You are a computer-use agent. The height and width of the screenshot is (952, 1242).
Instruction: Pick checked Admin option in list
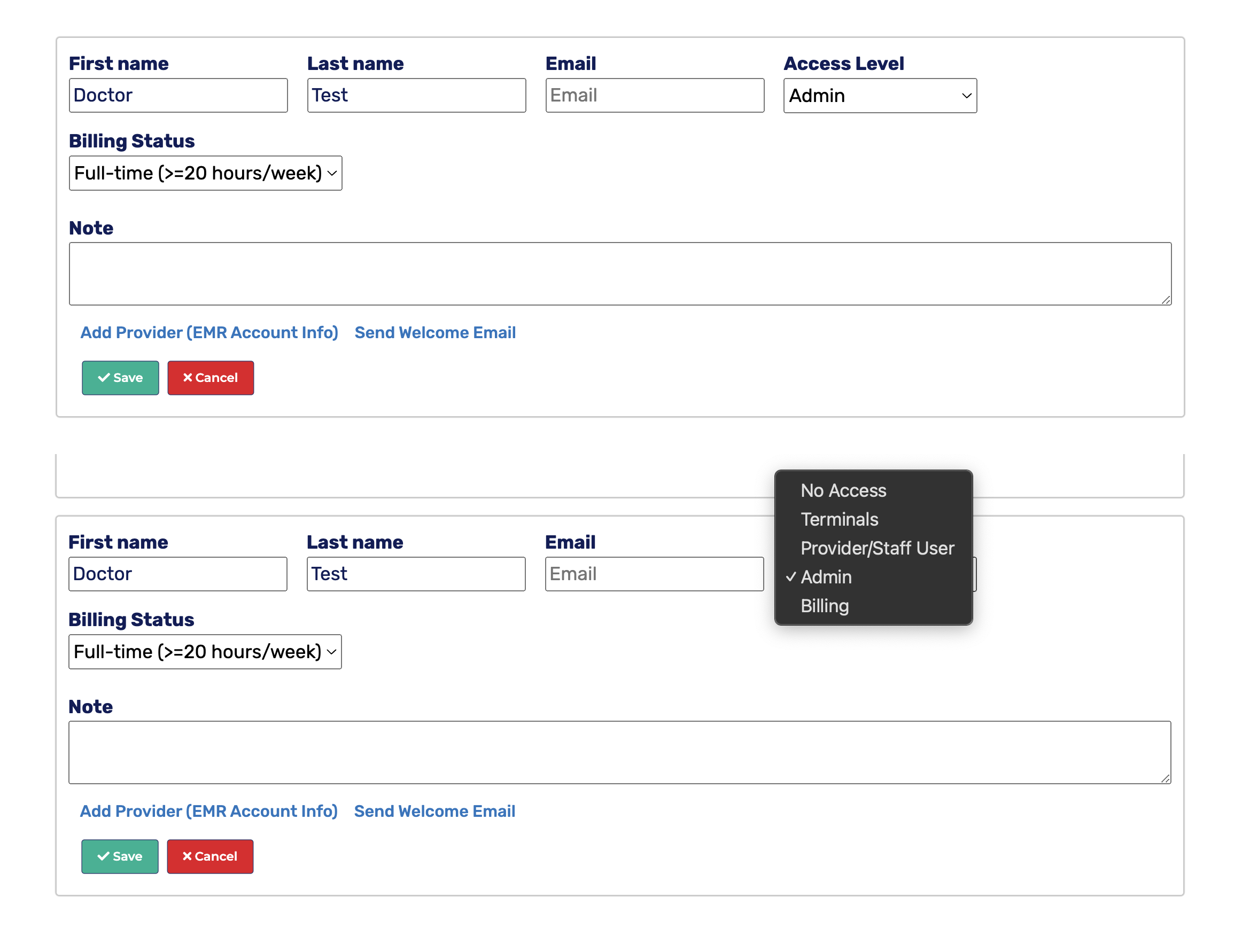[826, 577]
